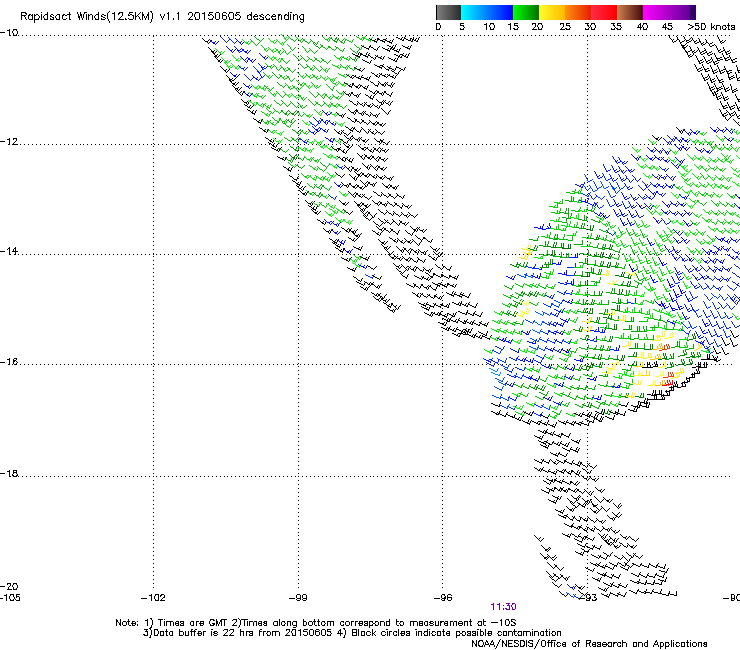Click the '-20' latitude axis label

tap(9, 586)
